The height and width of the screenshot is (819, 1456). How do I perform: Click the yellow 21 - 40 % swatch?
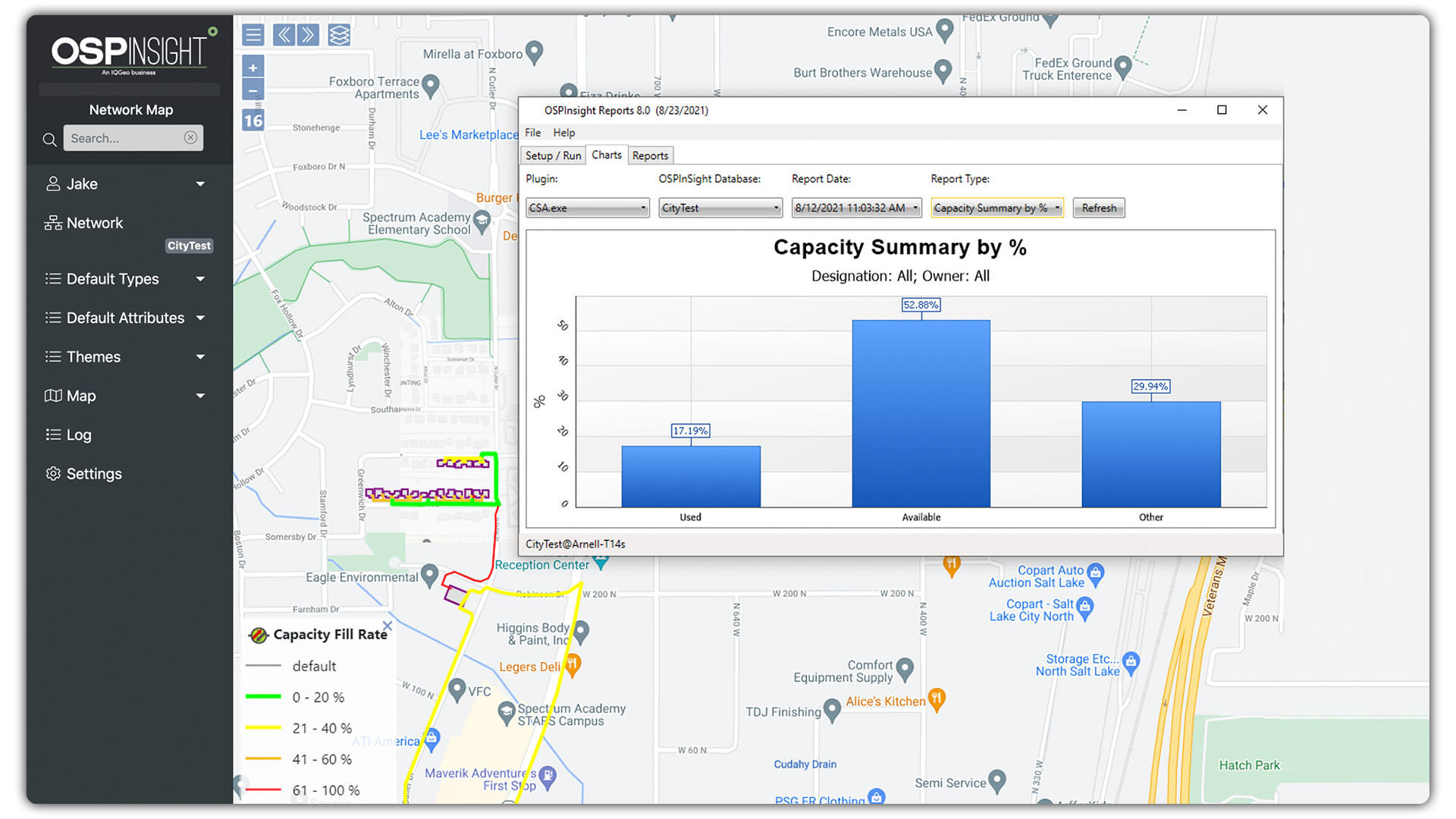pos(263,728)
